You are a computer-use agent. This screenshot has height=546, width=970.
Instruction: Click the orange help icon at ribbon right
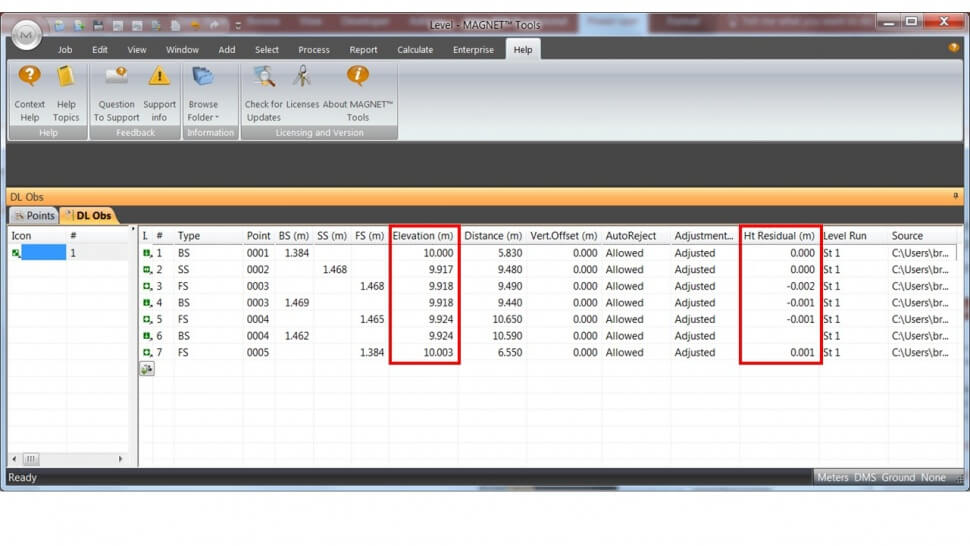(x=953, y=48)
